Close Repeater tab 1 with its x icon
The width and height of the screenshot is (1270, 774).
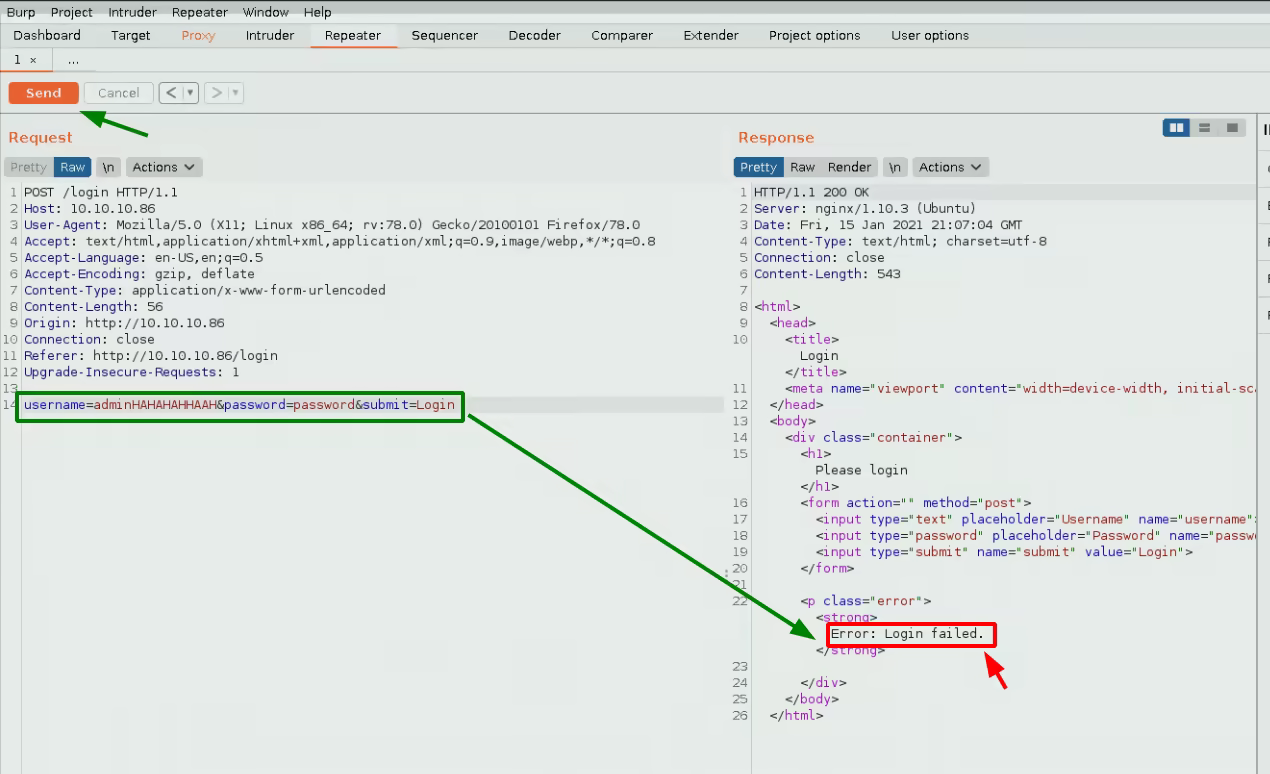click(x=33, y=60)
